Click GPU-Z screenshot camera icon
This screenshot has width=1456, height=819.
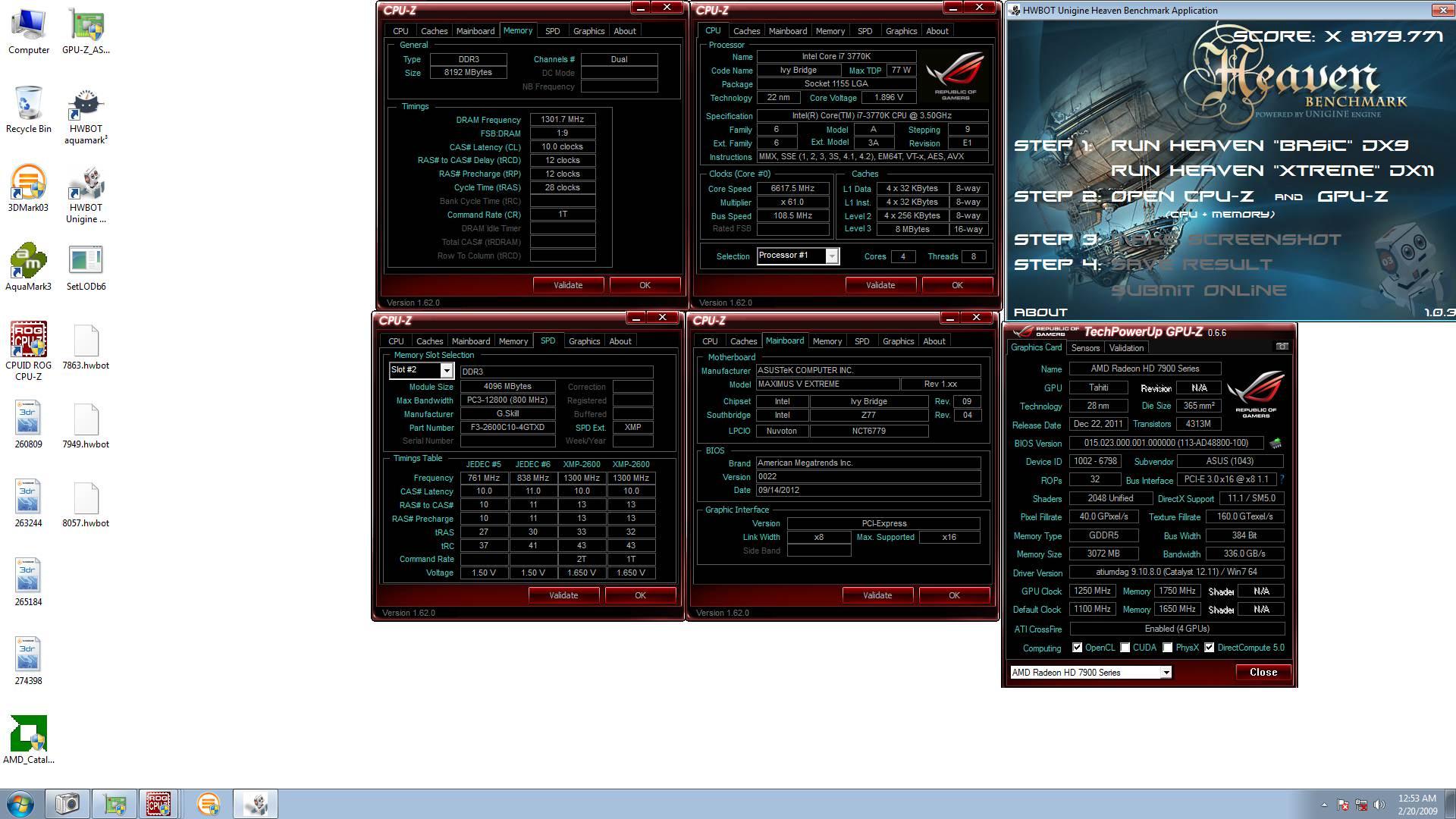(x=1282, y=347)
